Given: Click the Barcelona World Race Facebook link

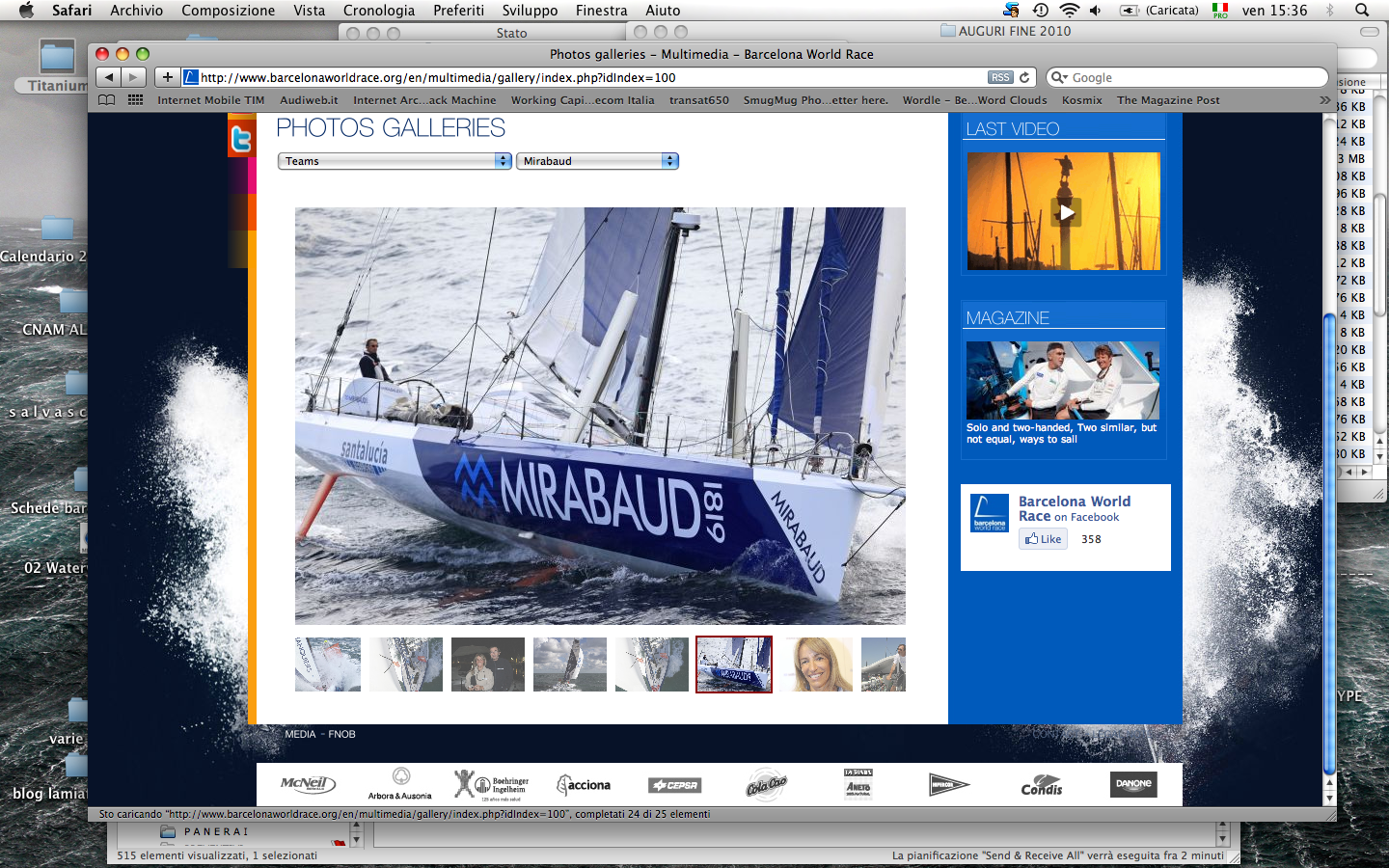Looking at the screenshot, I should (1075, 508).
